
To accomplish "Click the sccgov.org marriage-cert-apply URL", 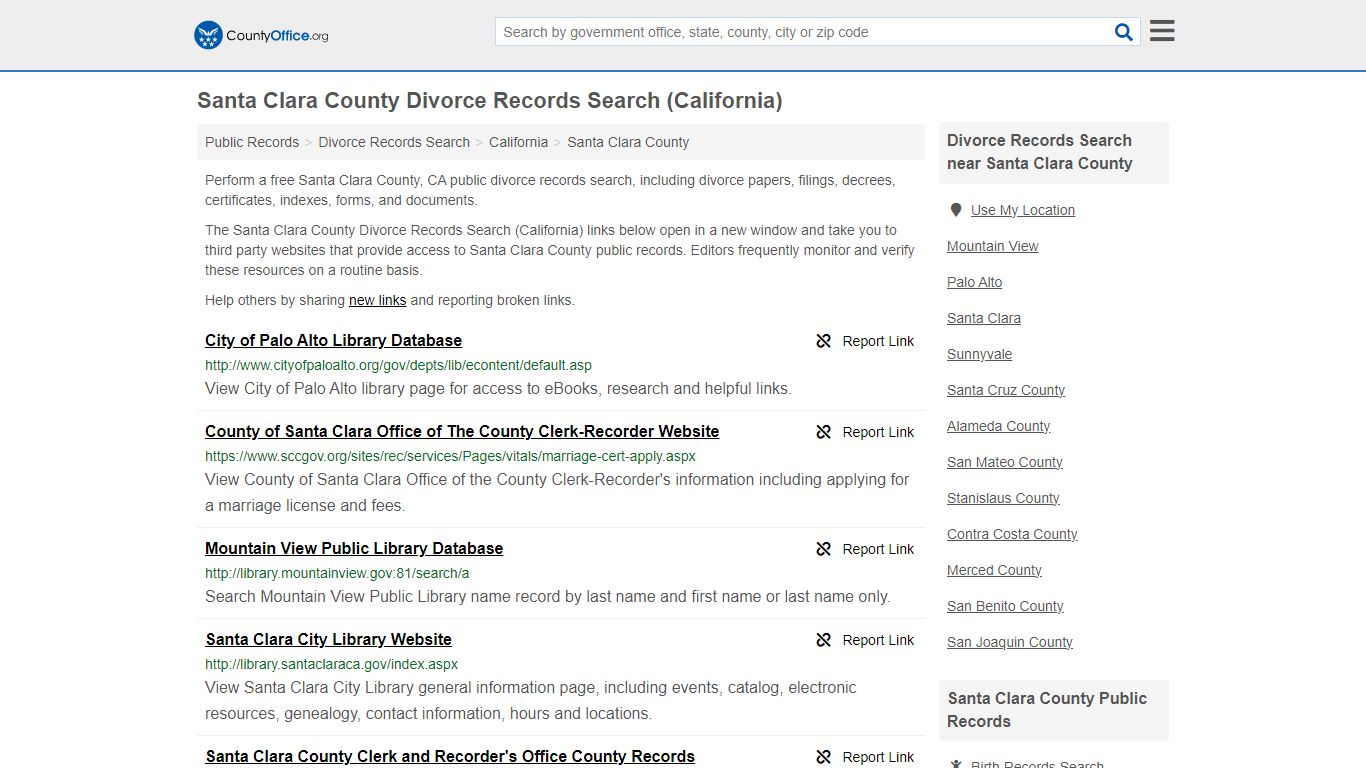I will (450, 456).
